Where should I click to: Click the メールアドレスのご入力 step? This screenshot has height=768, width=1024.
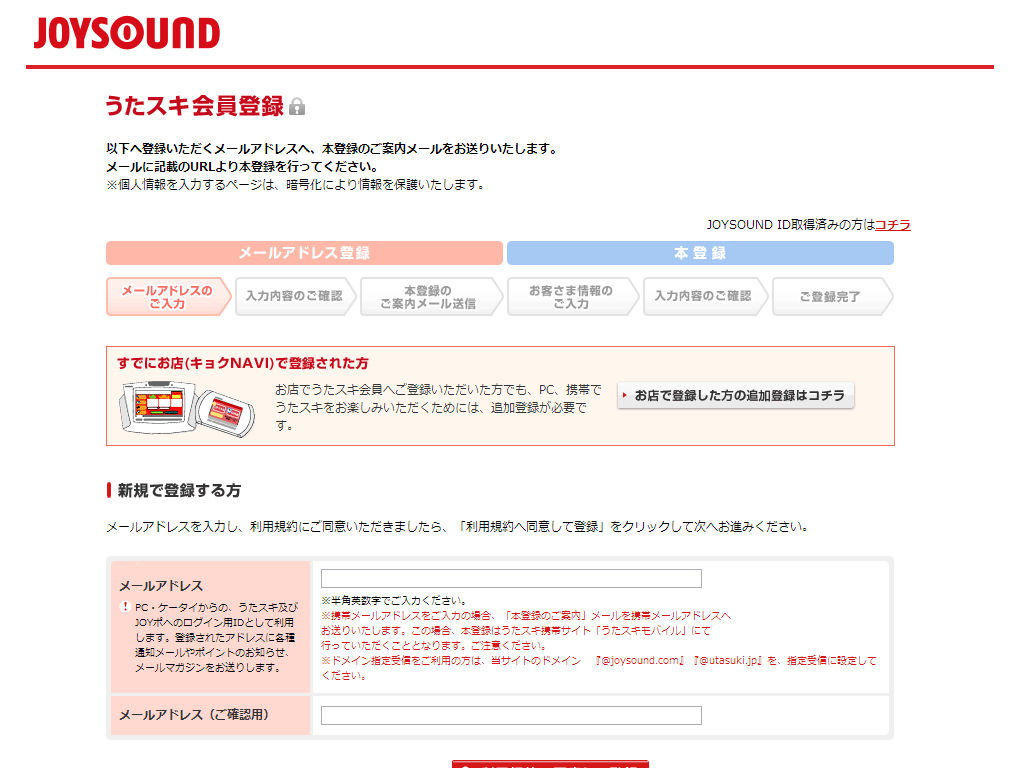(x=168, y=297)
